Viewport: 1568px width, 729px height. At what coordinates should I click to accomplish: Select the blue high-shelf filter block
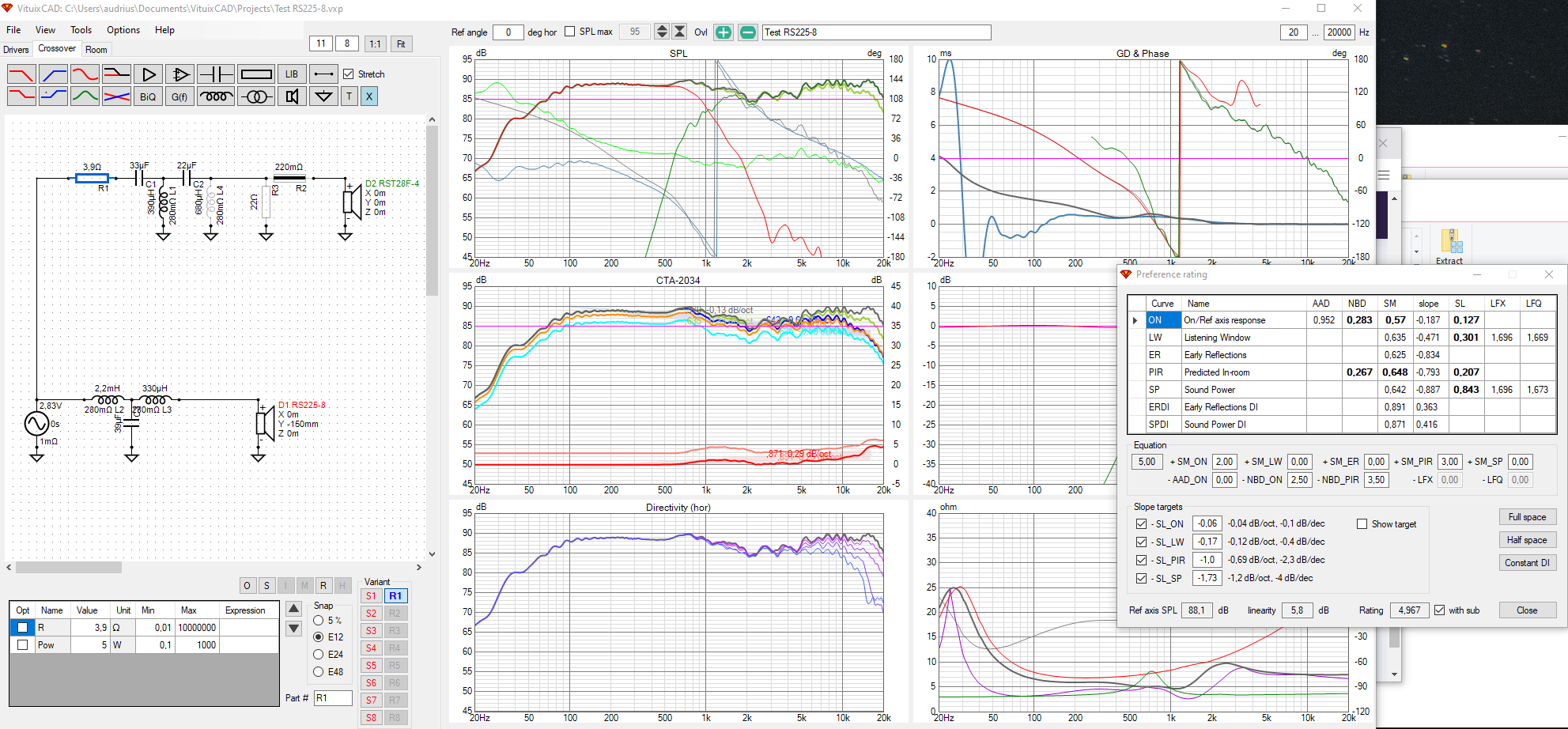pos(53,96)
